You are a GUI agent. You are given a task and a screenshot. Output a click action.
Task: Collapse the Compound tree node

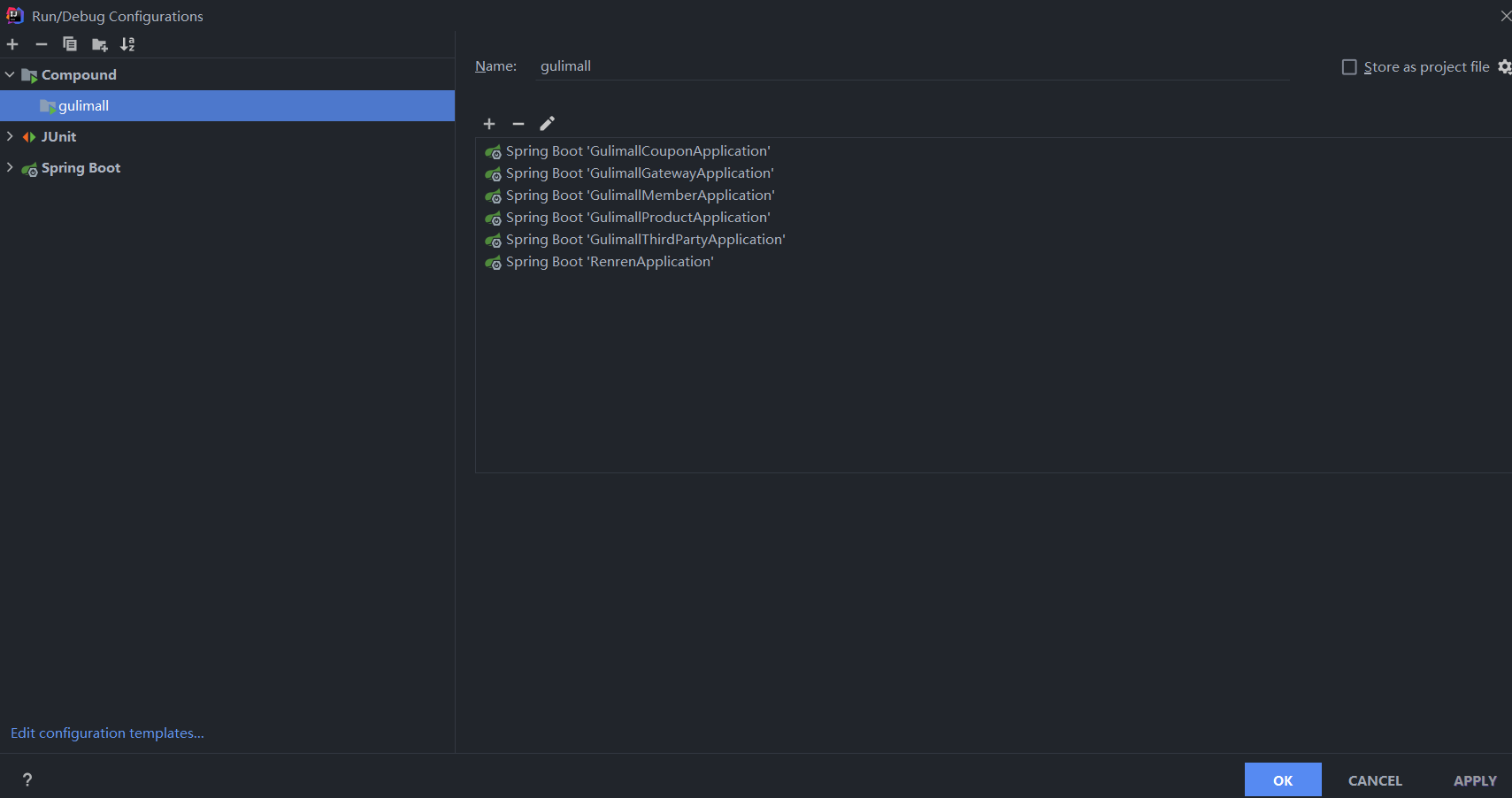(10, 75)
